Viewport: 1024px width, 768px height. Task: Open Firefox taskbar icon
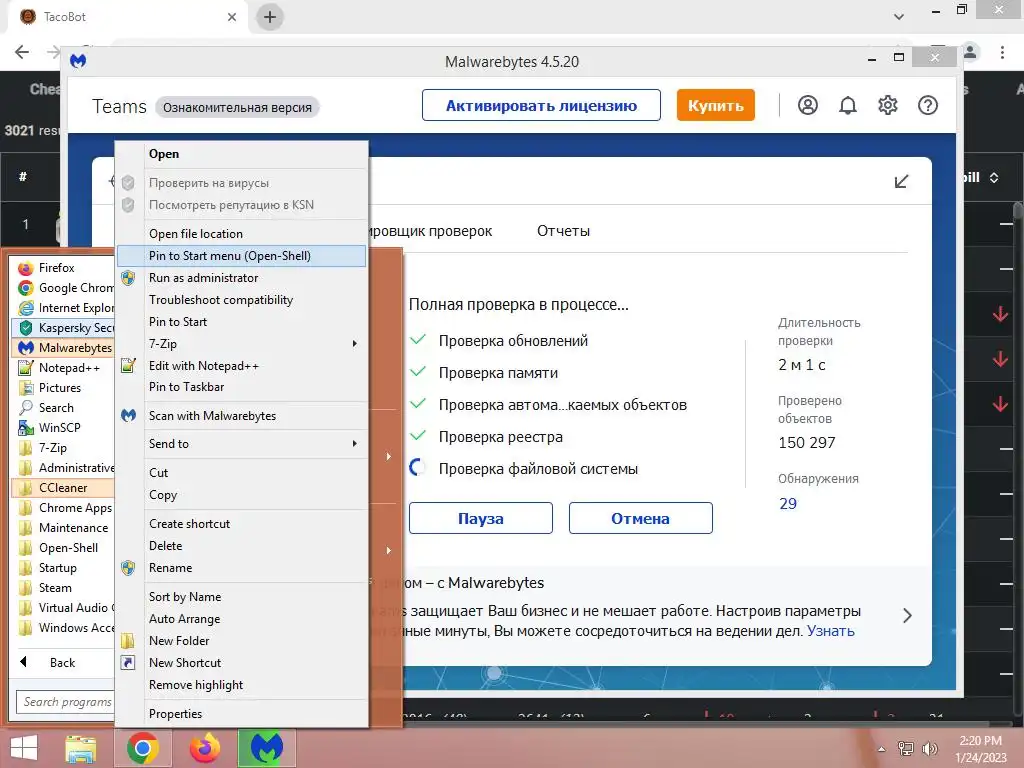205,748
